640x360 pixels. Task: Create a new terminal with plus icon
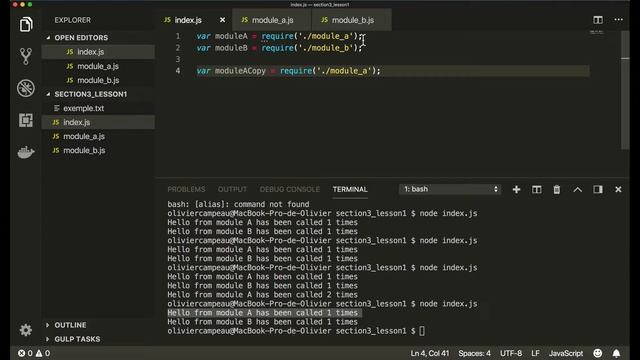516,189
